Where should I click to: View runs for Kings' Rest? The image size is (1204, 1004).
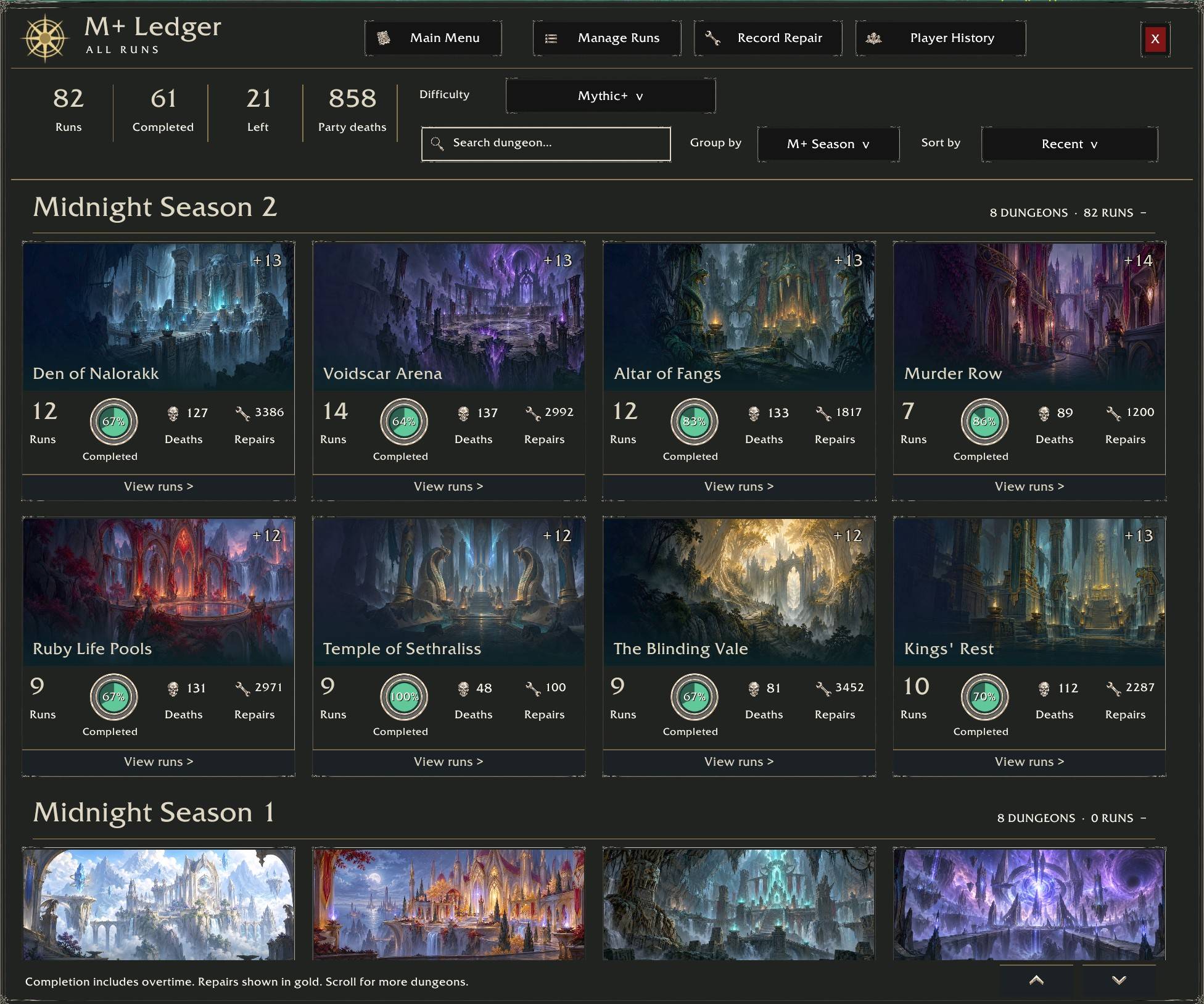tap(1029, 762)
